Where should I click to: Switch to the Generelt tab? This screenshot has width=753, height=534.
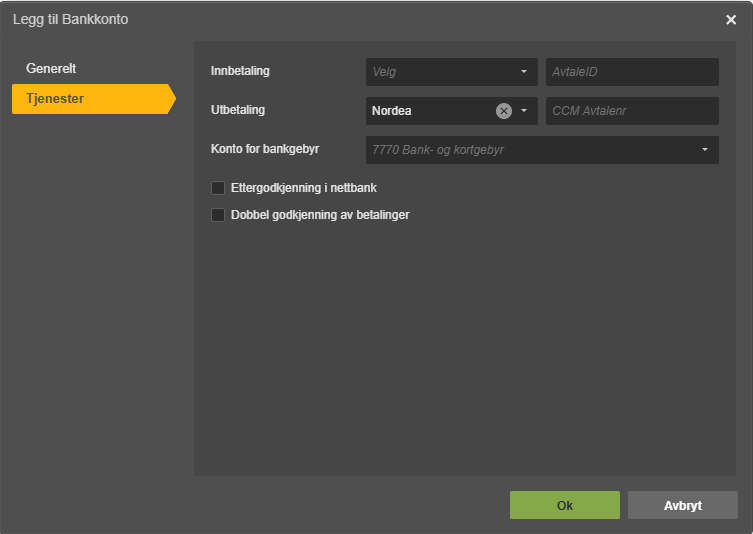(x=51, y=69)
